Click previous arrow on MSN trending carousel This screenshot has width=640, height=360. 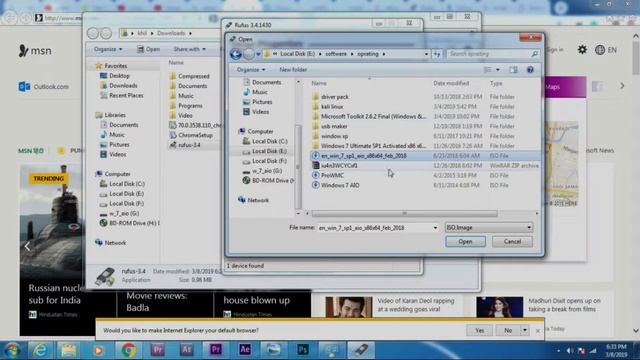[27, 246]
